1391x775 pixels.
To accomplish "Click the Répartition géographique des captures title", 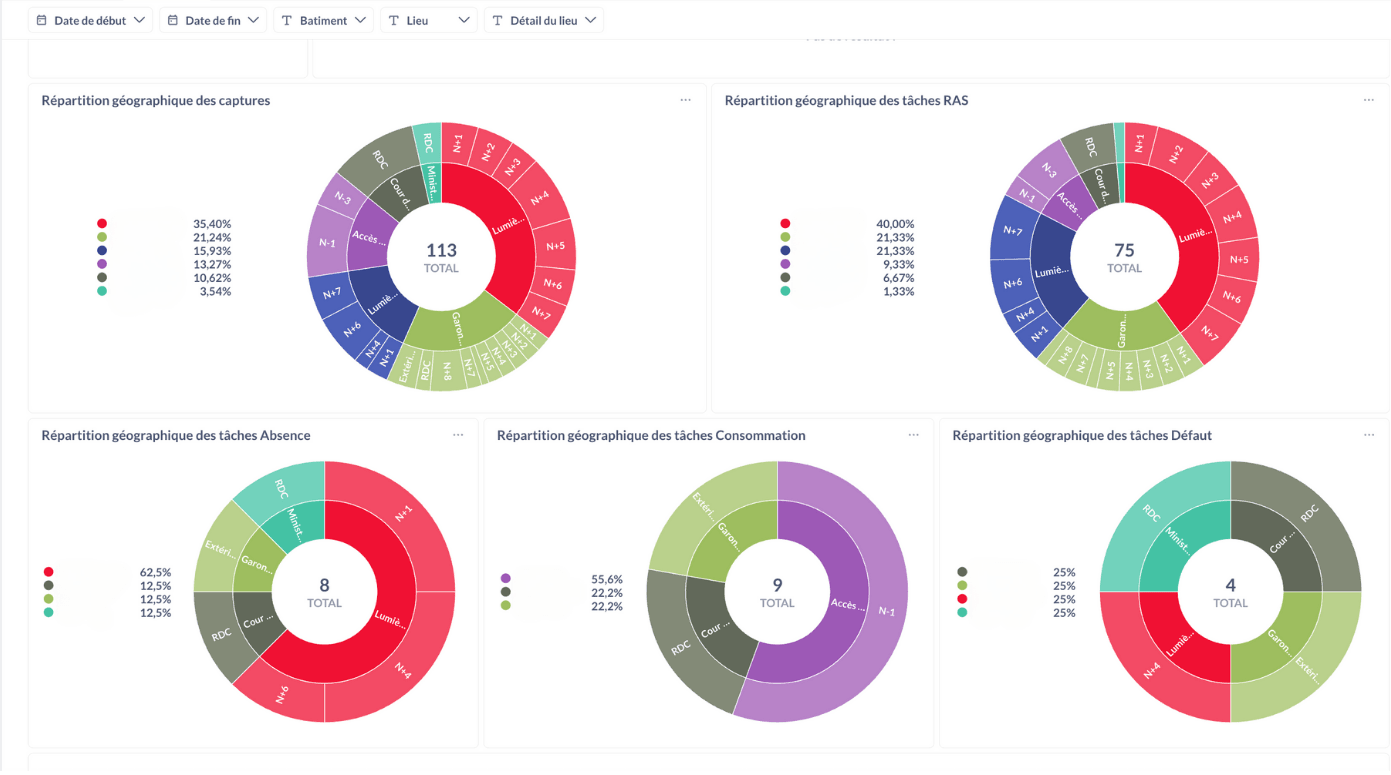I will [x=156, y=100].
